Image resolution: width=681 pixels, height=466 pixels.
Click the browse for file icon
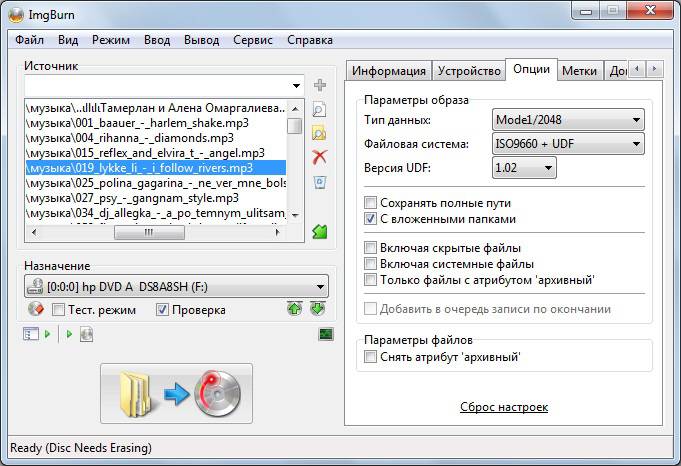point(319,110)
